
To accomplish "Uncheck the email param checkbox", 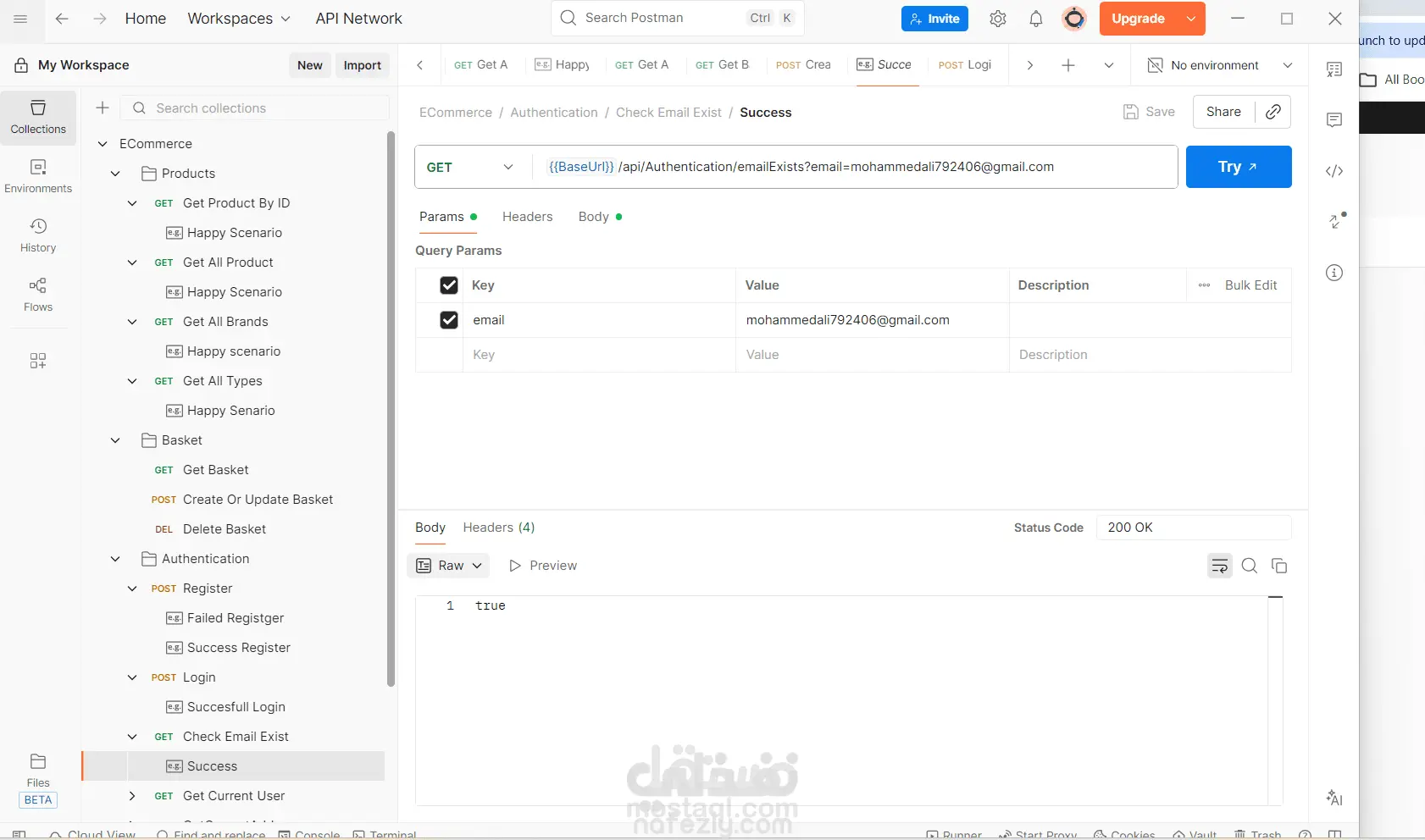I will click(449, 320).
